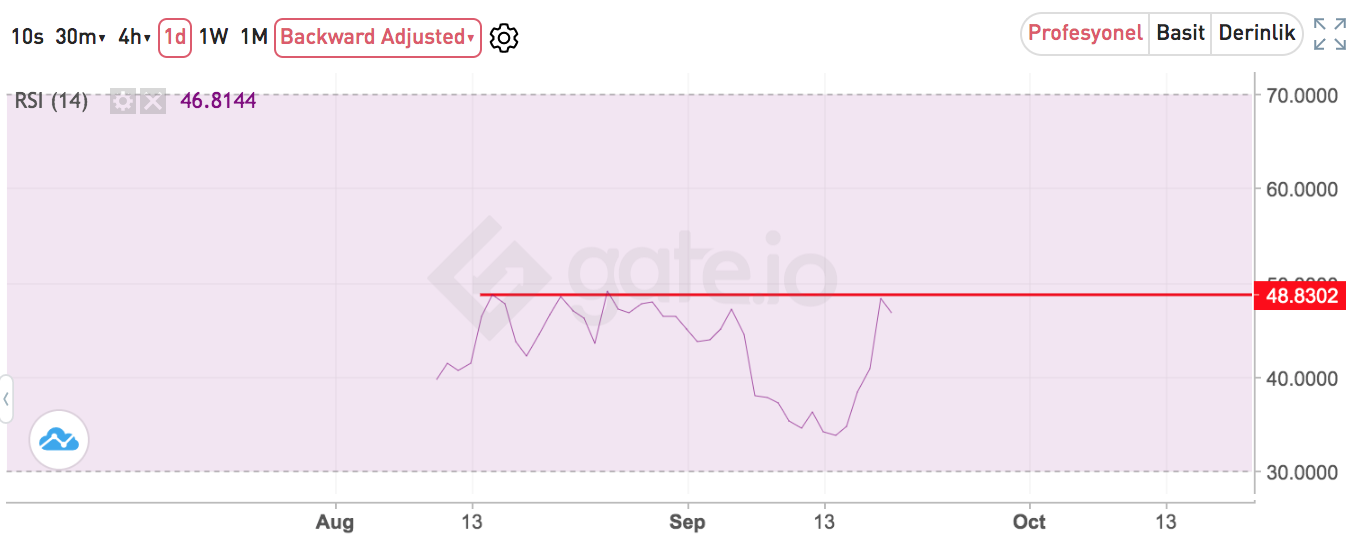Expand the left side panel handle
The image size is (1358, 548).
5,399
